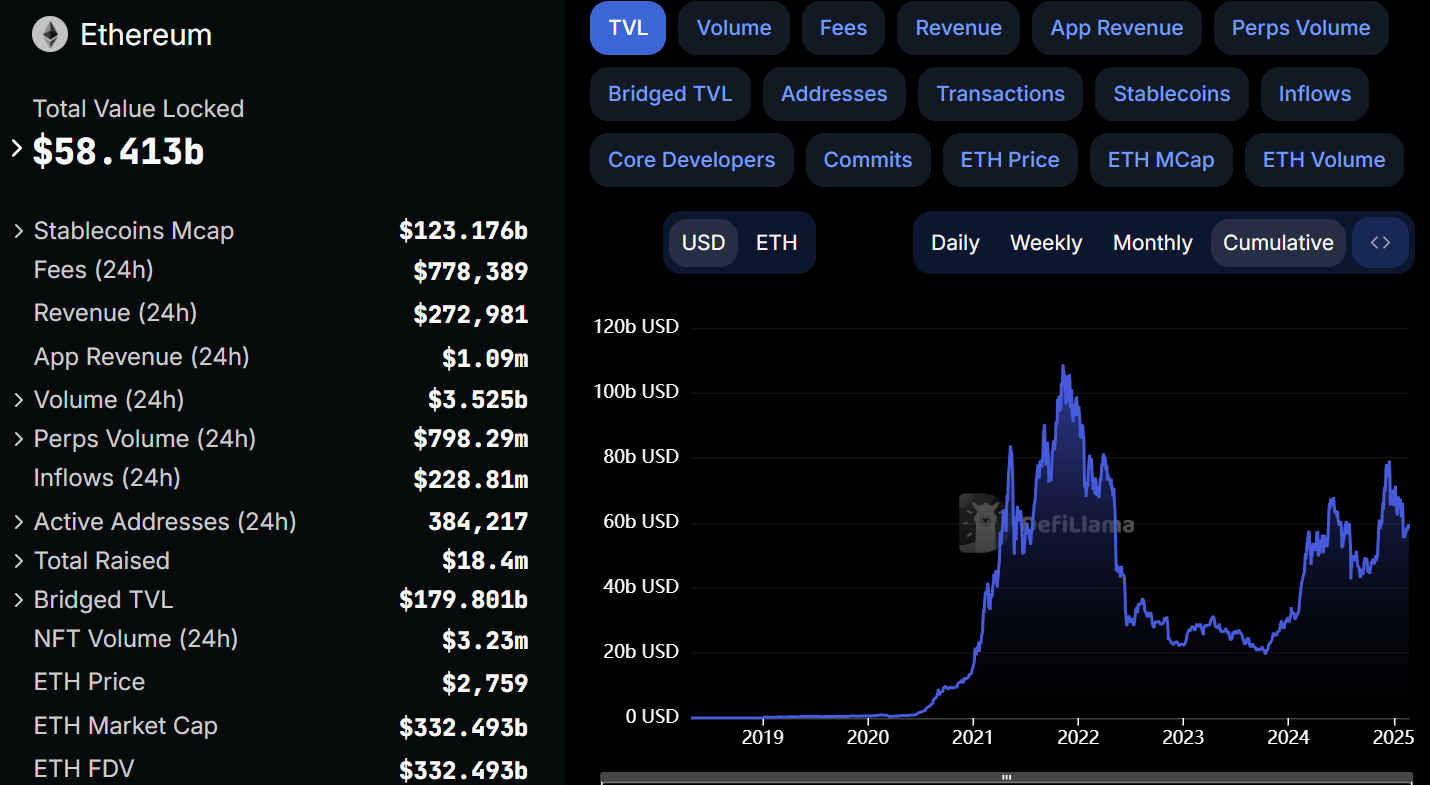Toggle the Volume chart metric

[x=733, y=28]
